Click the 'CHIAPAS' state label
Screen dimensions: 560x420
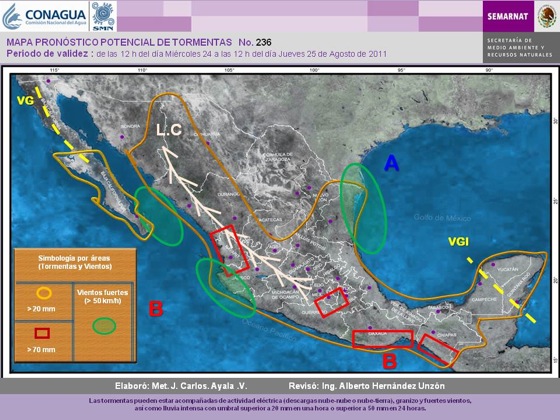click(x=446, y=335)
